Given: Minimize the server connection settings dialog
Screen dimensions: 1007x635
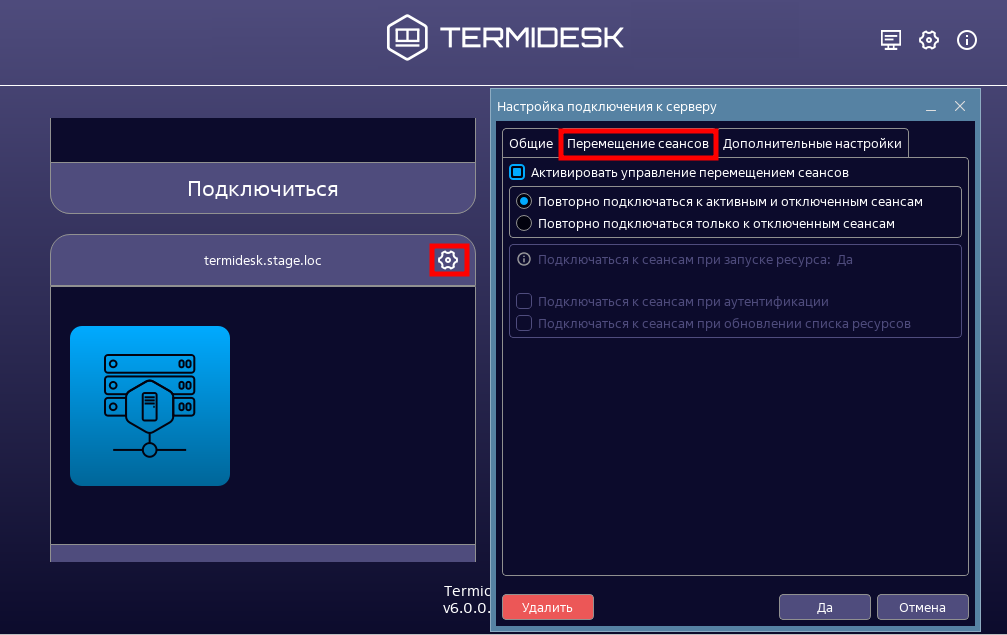Looking at the screenshot, I should coord(931,107).
